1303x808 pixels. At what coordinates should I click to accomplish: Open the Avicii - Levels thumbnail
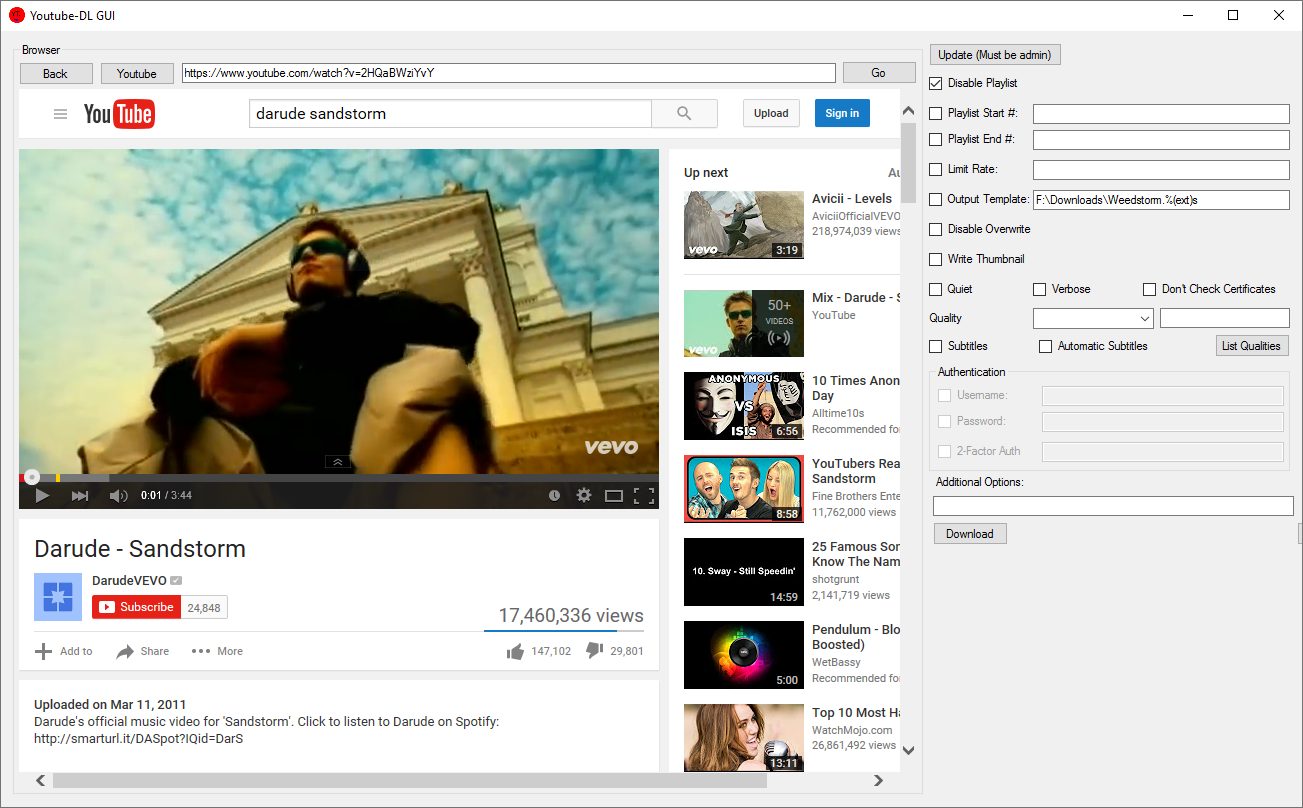point(744,225)
